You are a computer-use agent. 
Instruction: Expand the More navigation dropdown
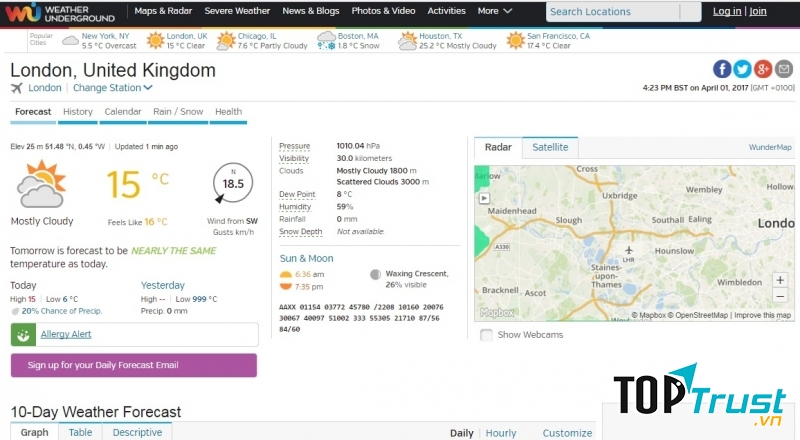(x=494, y=11)
